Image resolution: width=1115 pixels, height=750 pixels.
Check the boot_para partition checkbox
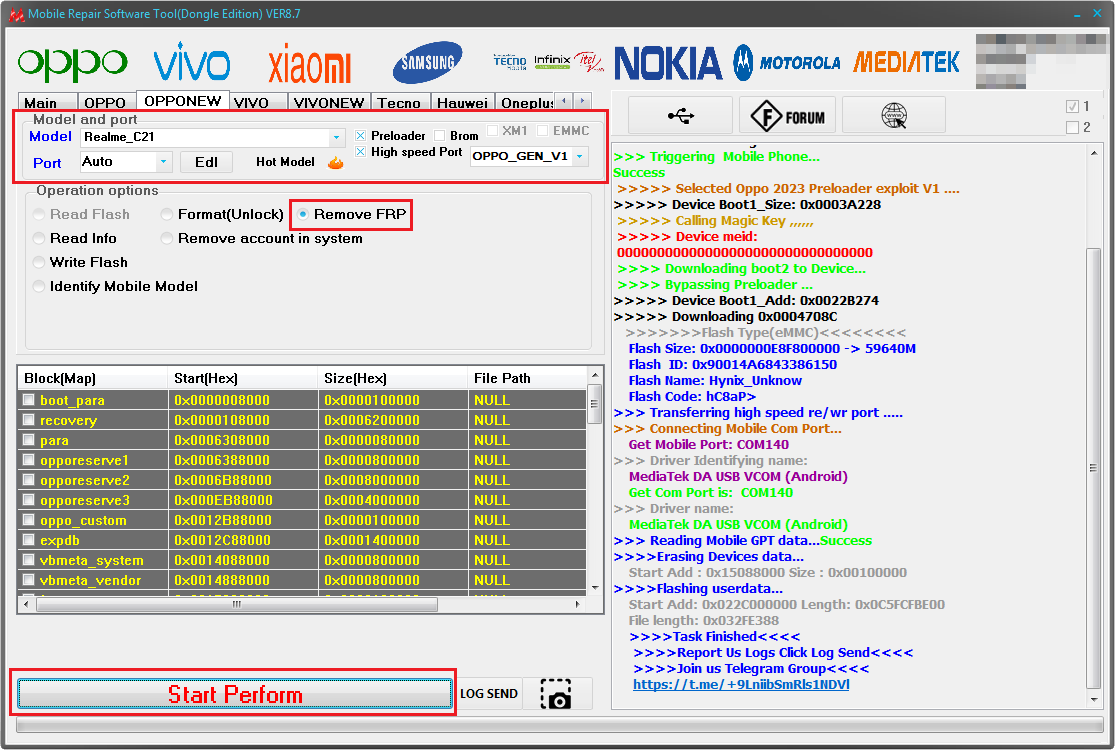(x=28, y=400)
